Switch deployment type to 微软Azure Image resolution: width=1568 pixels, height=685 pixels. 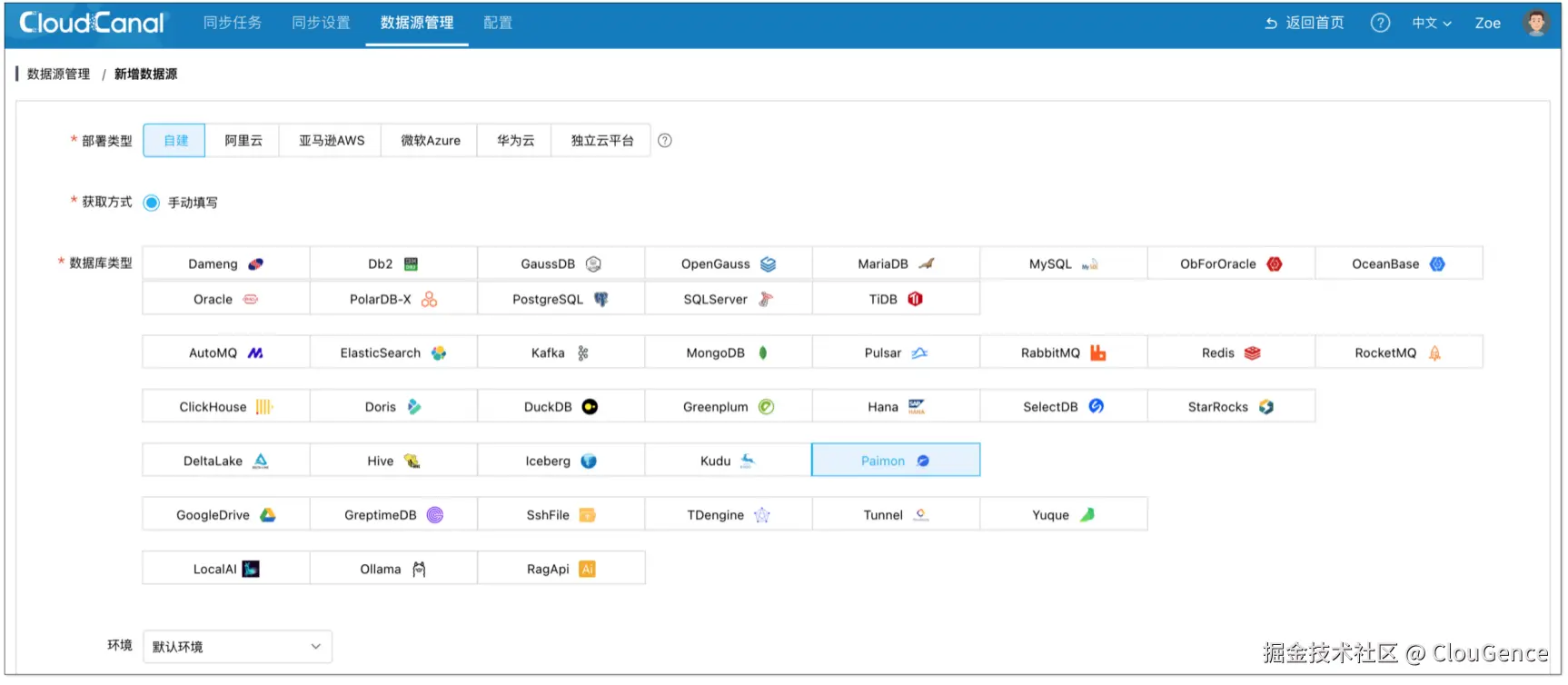click(x=430, y=141)
